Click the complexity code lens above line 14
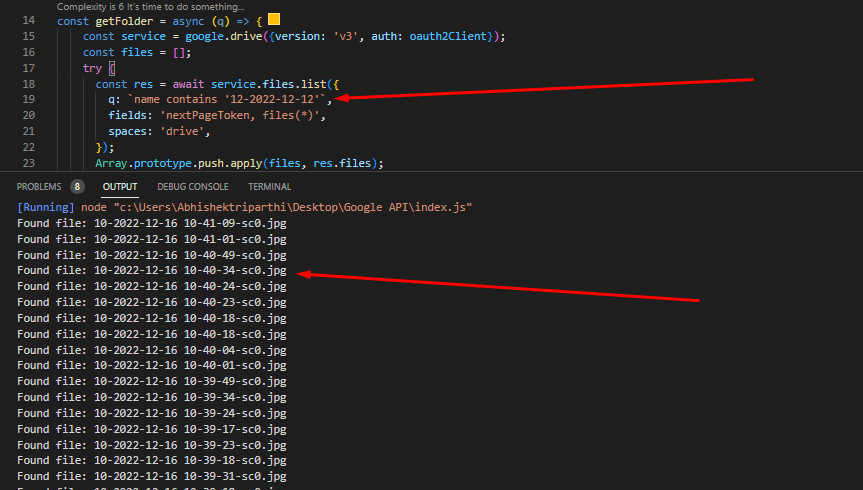863x490 pixels. tap(151, 7)
